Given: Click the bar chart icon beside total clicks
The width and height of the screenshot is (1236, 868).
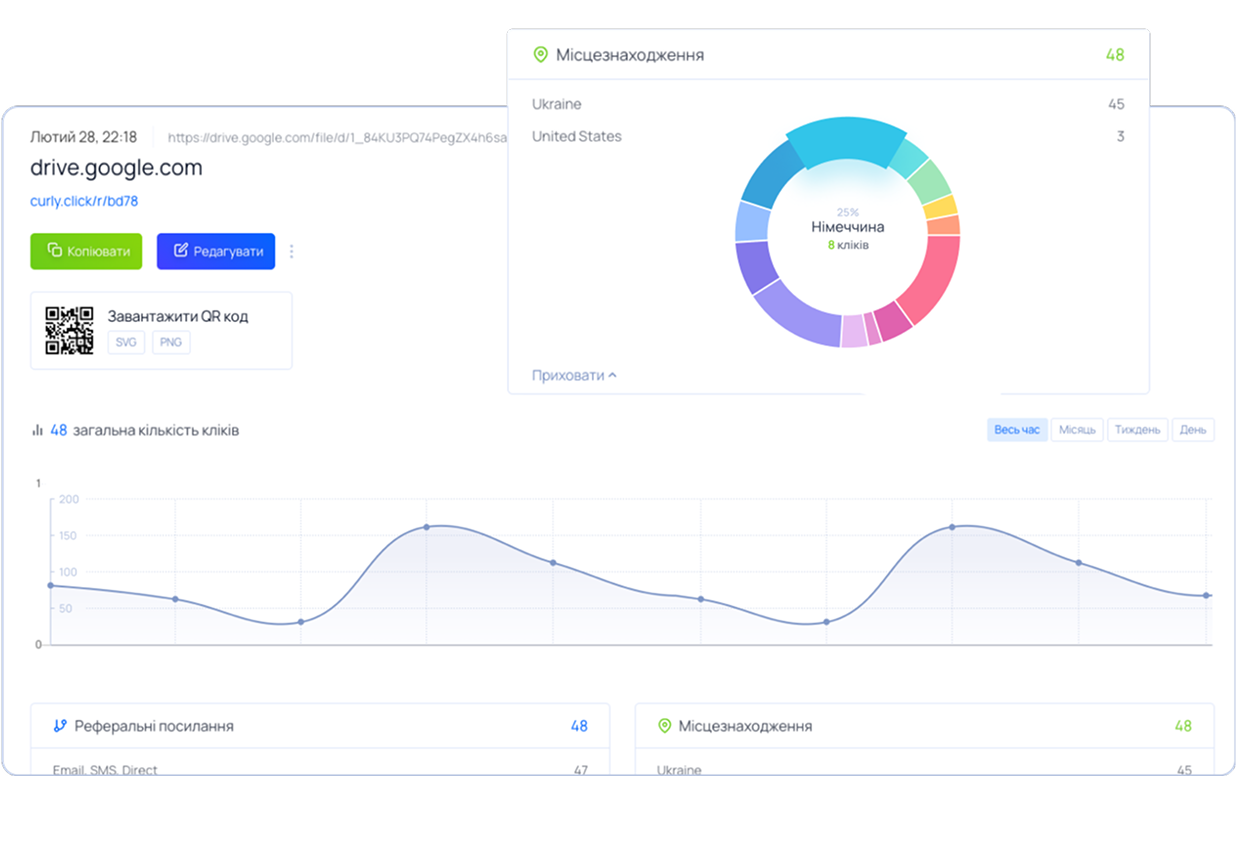Looking at the screenshot, I should pos(38,430).
